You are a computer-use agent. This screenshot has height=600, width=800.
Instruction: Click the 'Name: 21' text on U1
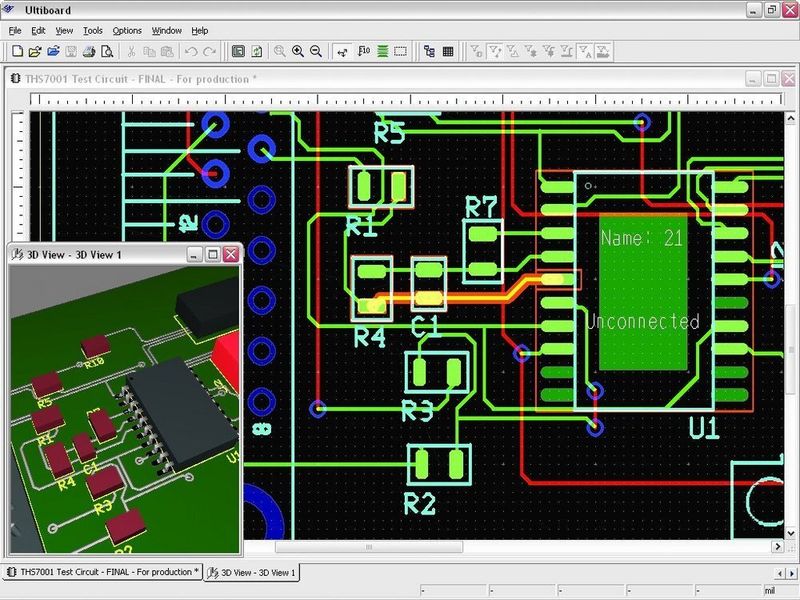[641, 238]
